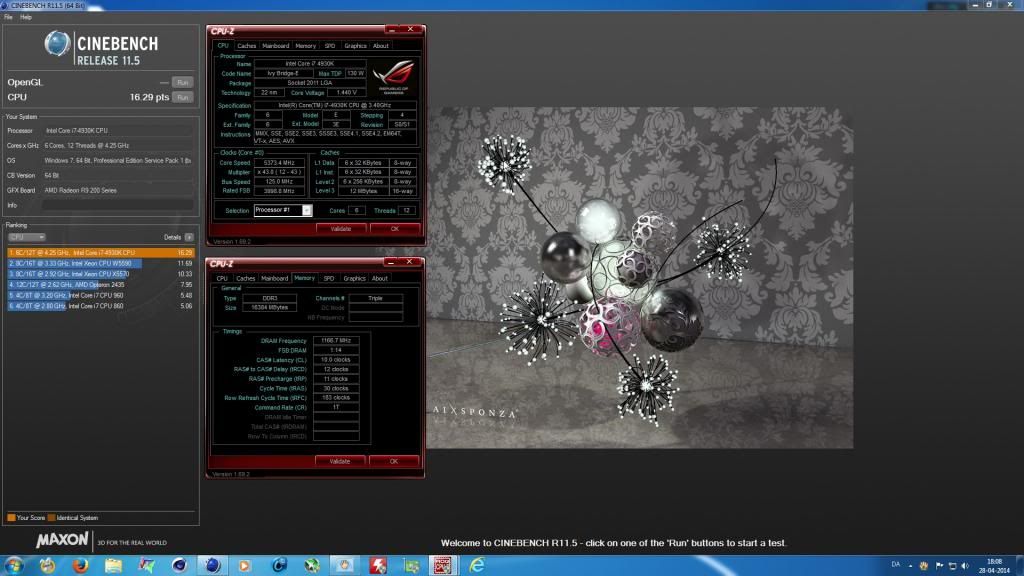
Task: Open the dark sphere Cinema 4D taskbar icon
Action: (180, 565)
